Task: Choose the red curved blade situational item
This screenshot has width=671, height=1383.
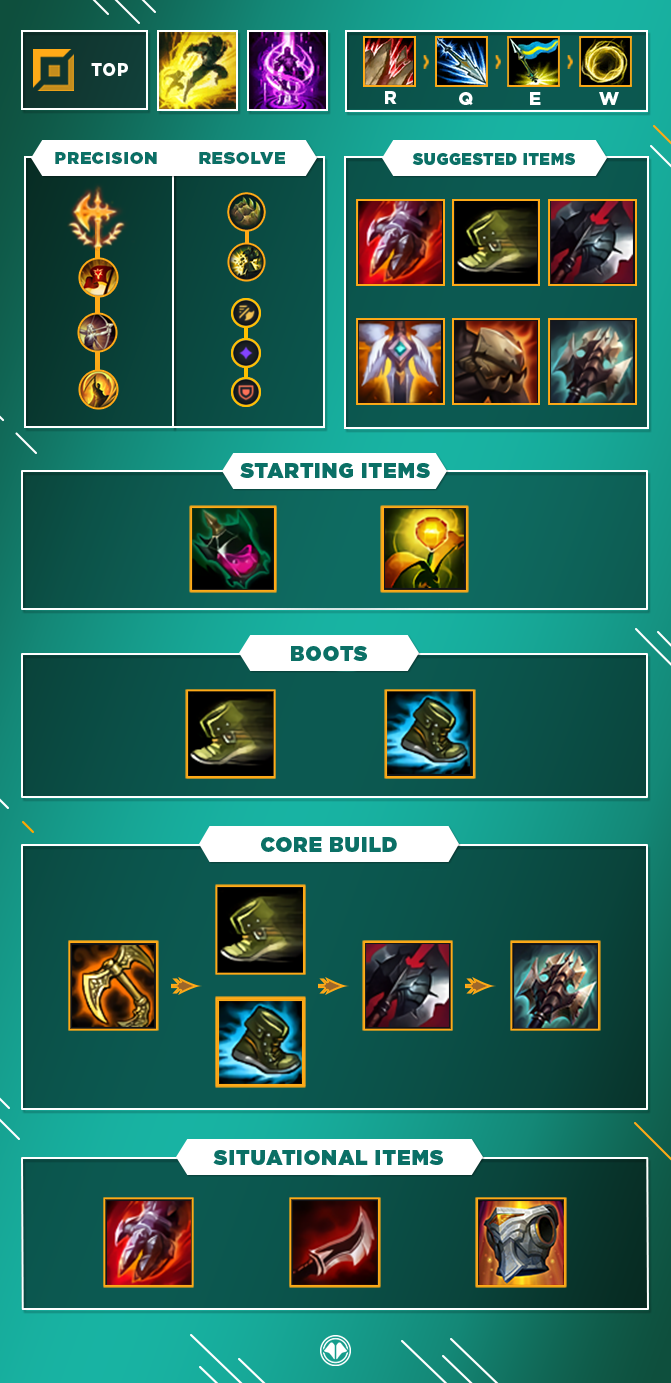Action: click(334, 1242)
